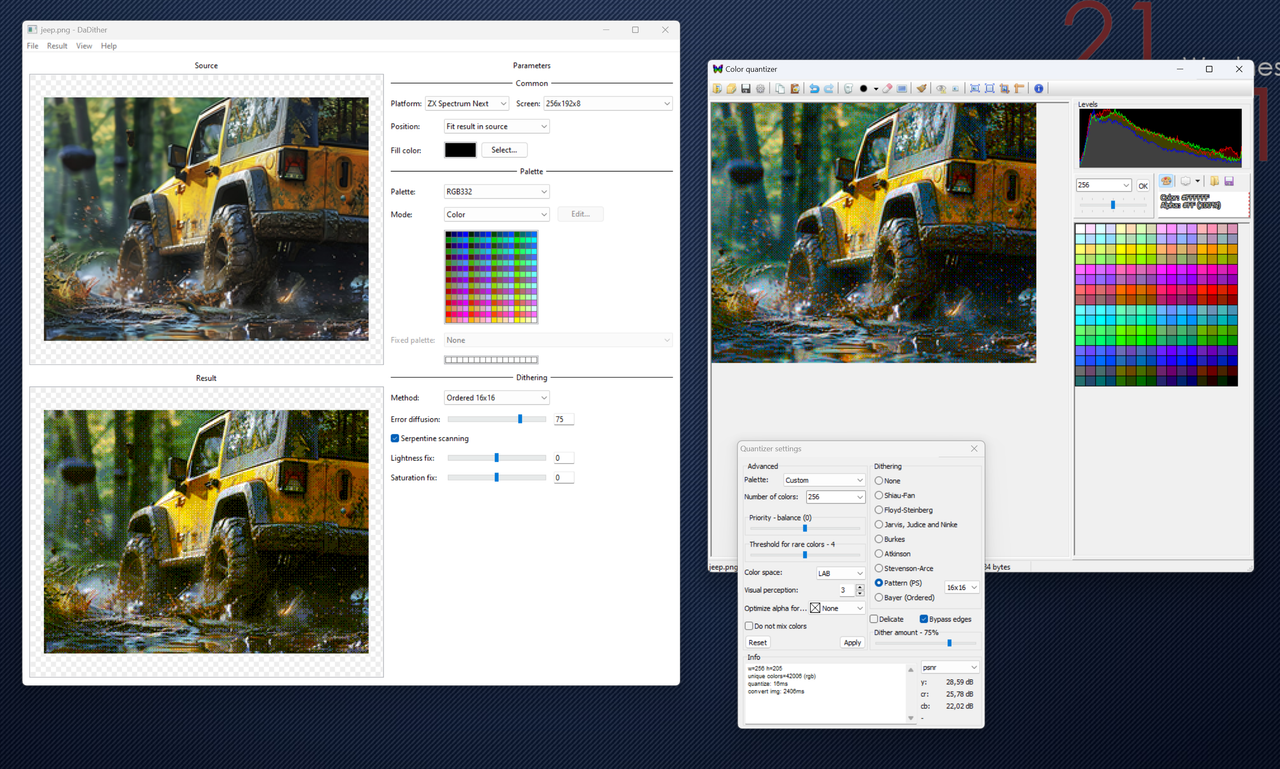Click the Reset button in Quantizer settings

tap(758, 642)
